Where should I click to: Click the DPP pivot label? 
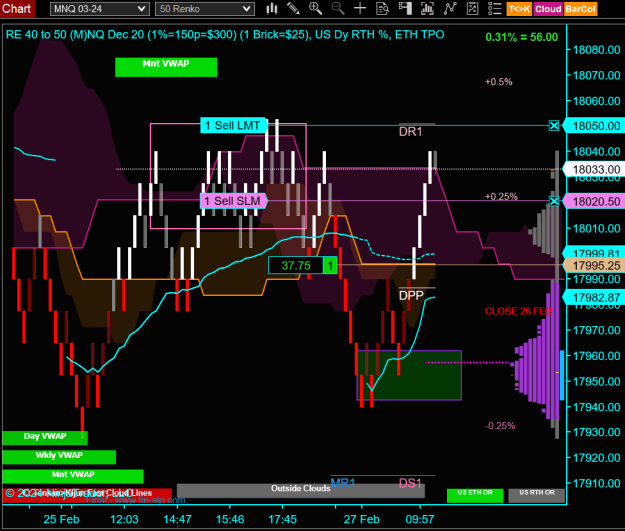411,295
